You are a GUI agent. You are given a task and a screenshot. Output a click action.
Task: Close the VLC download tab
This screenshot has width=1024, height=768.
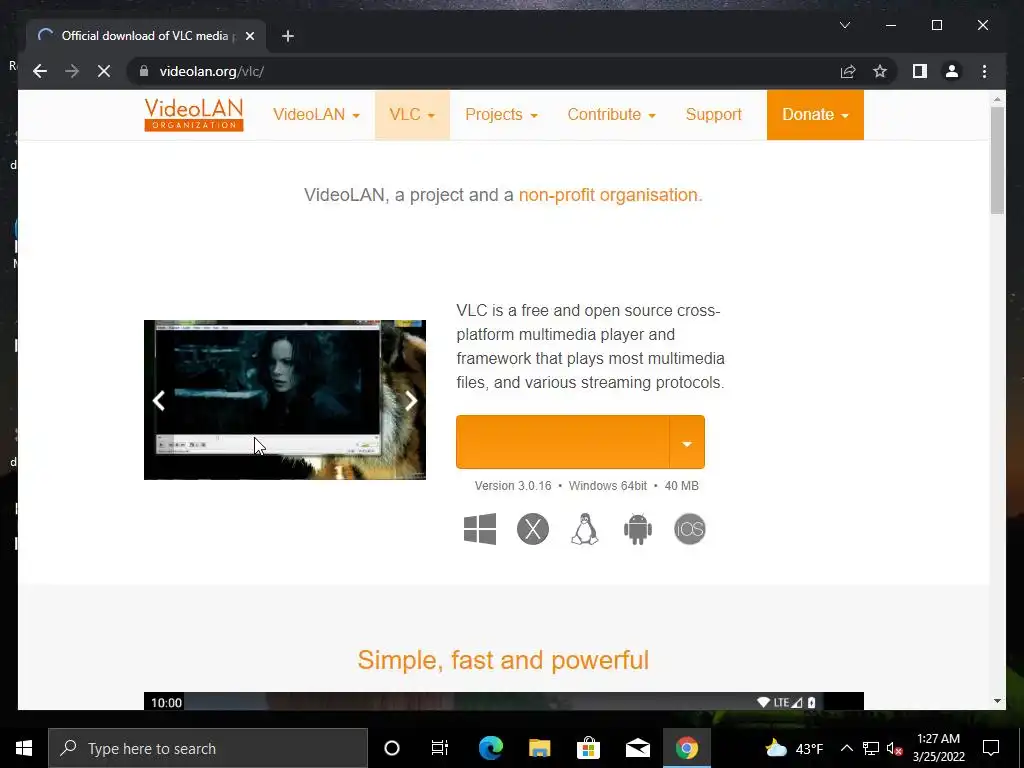(x=249, y=36)
